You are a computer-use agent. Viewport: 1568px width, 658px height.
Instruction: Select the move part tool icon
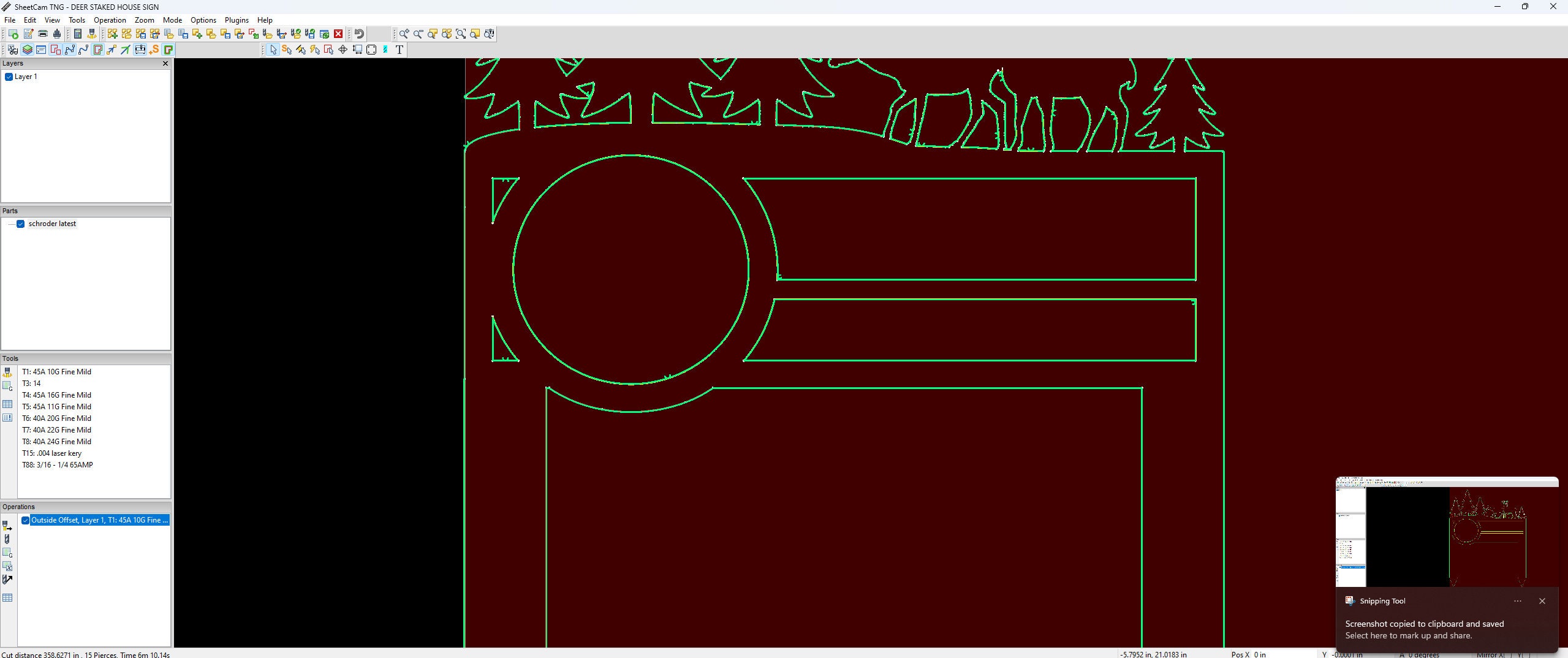tap(342, 50)
